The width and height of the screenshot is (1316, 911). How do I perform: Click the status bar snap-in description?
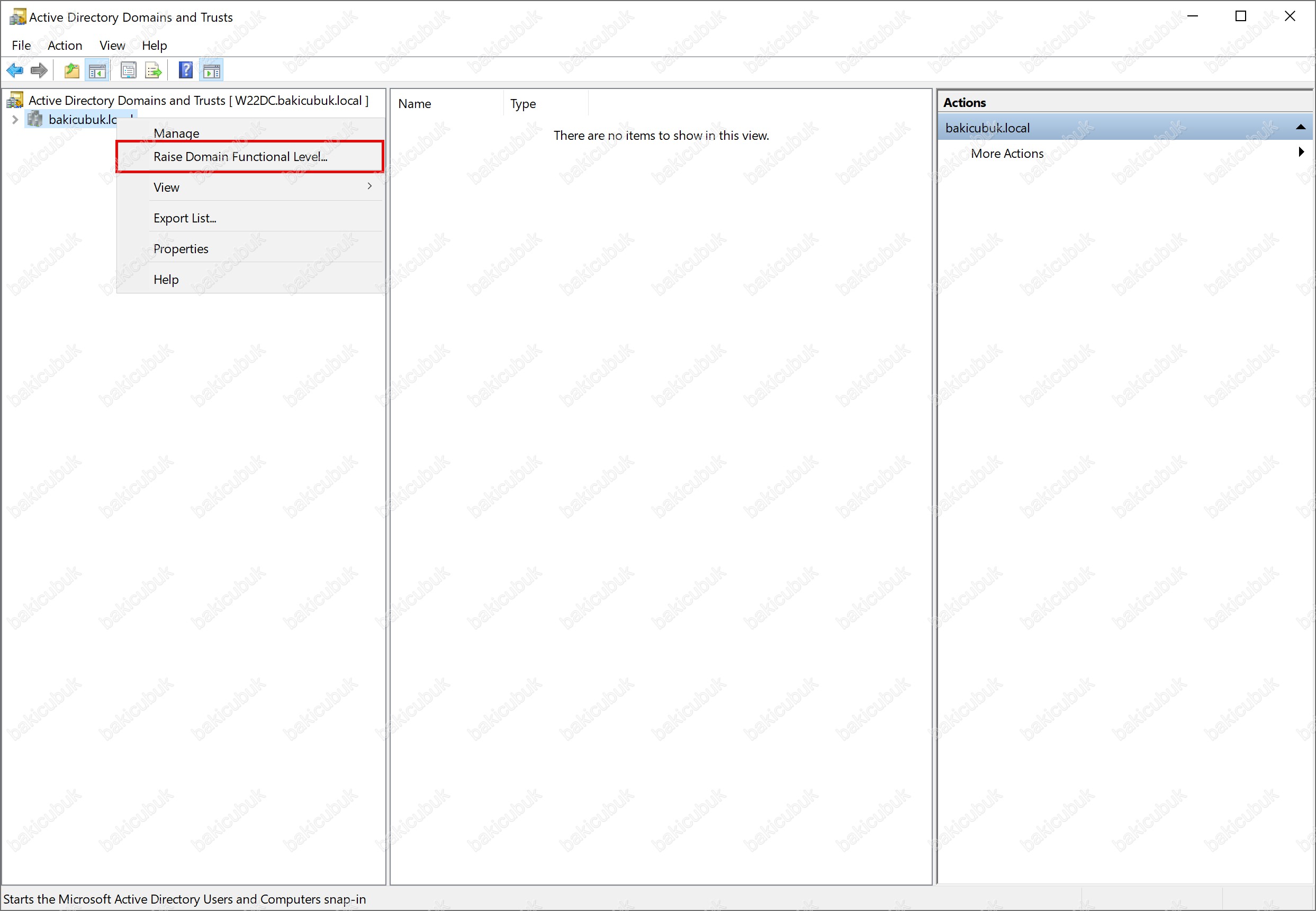tap(185, 899)
